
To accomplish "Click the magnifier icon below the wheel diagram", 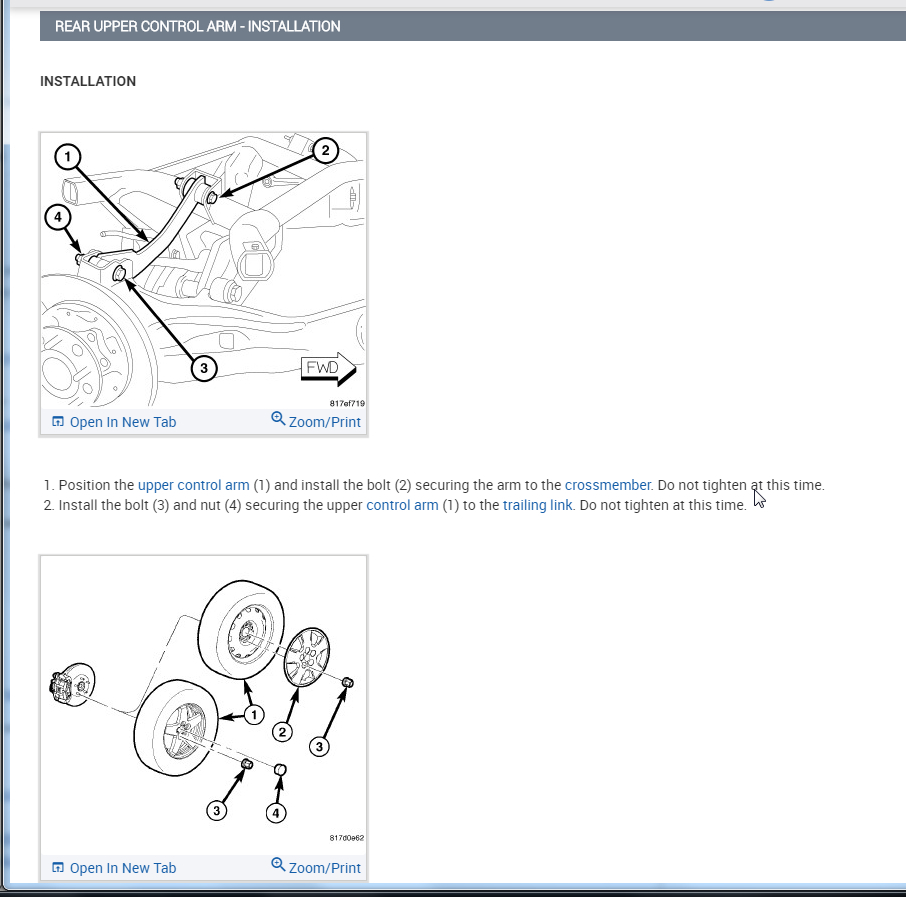I will coord(278,863).
